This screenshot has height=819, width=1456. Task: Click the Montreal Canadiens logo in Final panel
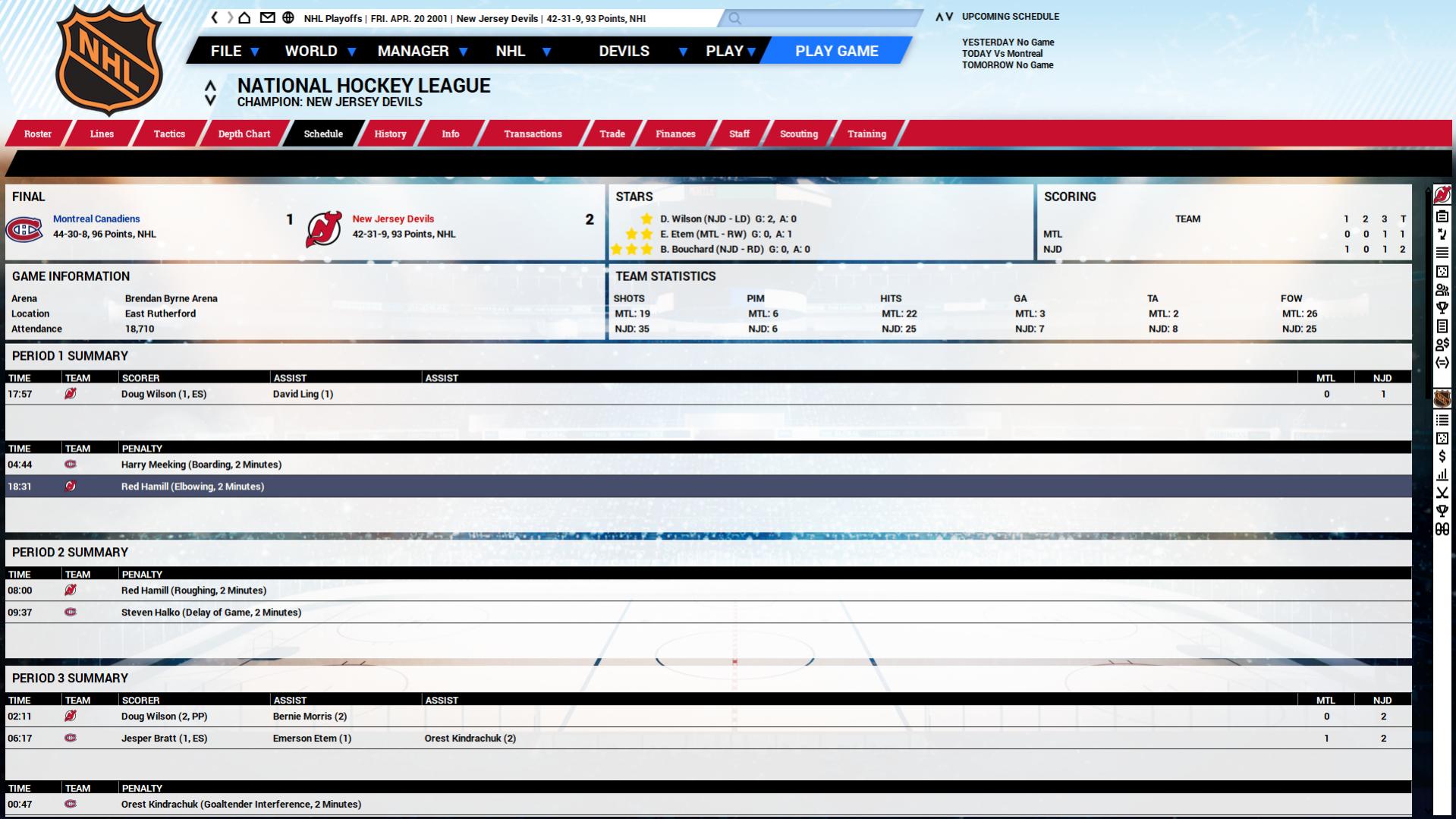click(24, 228)
